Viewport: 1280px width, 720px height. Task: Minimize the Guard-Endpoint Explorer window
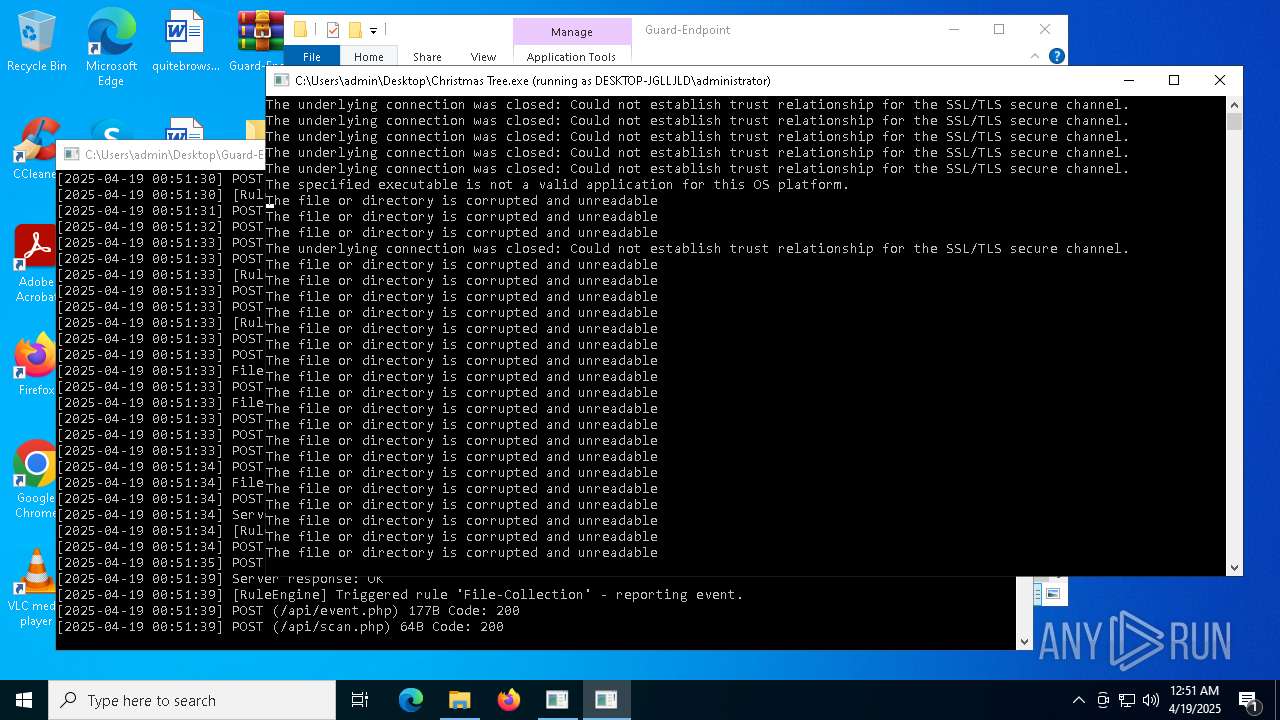click(x=954, y=30)
